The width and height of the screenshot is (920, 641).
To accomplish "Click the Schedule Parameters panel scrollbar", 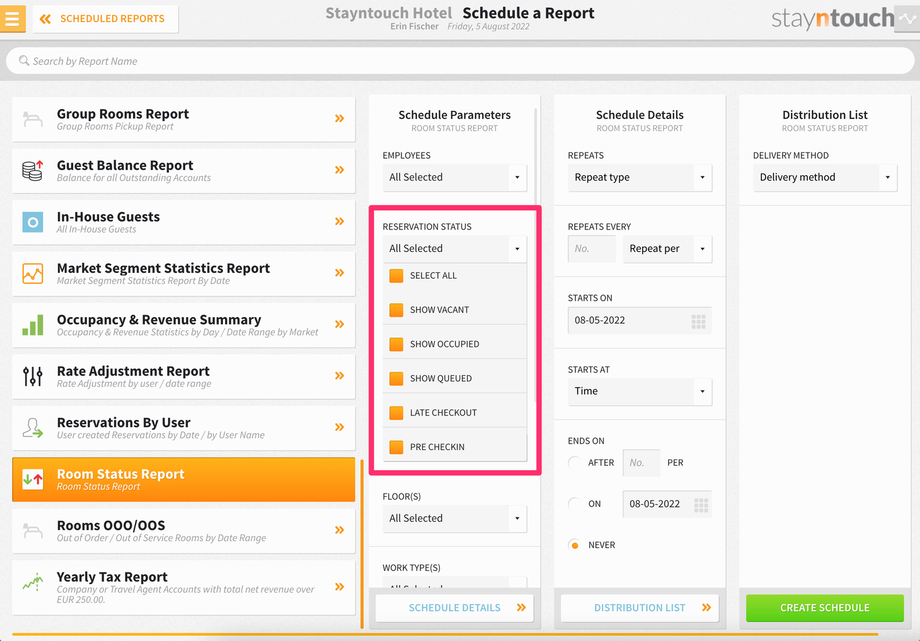I will 536,255.
